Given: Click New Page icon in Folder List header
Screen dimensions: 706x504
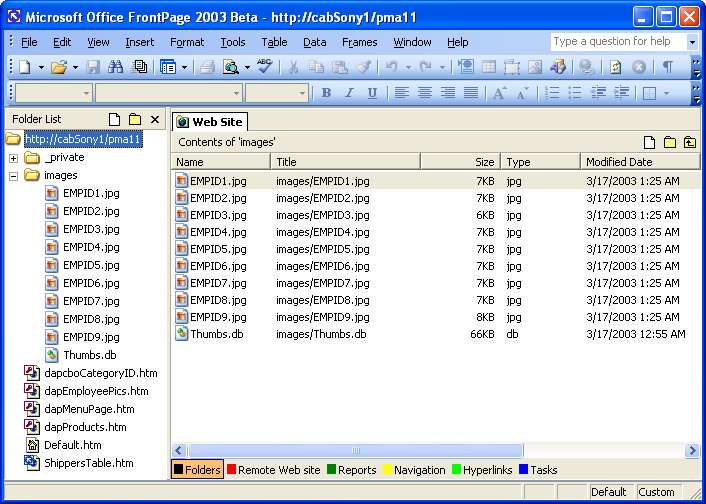Looking at the screenshot, I should pos(115,119).
